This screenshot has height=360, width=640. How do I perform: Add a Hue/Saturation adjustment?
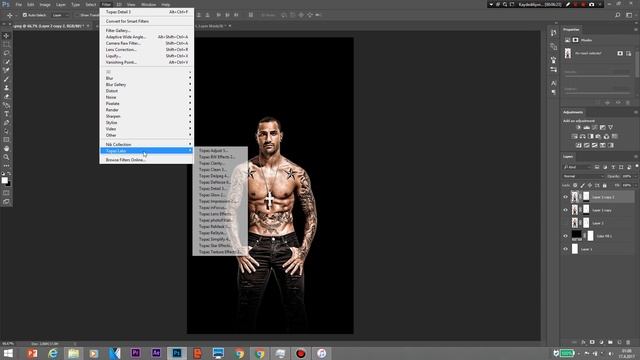[575, 136]
